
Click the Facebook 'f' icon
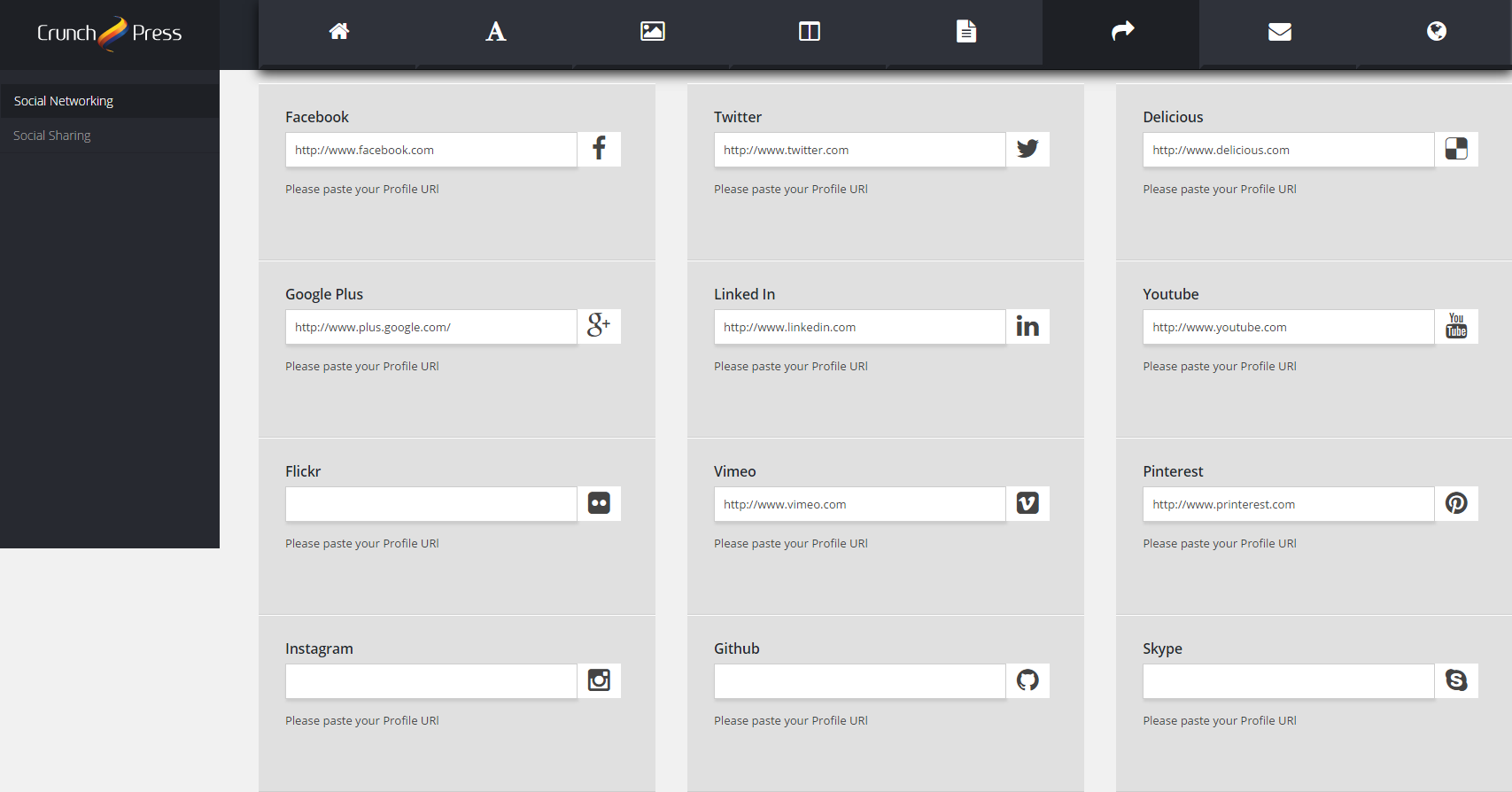click(x=599, y=149)
